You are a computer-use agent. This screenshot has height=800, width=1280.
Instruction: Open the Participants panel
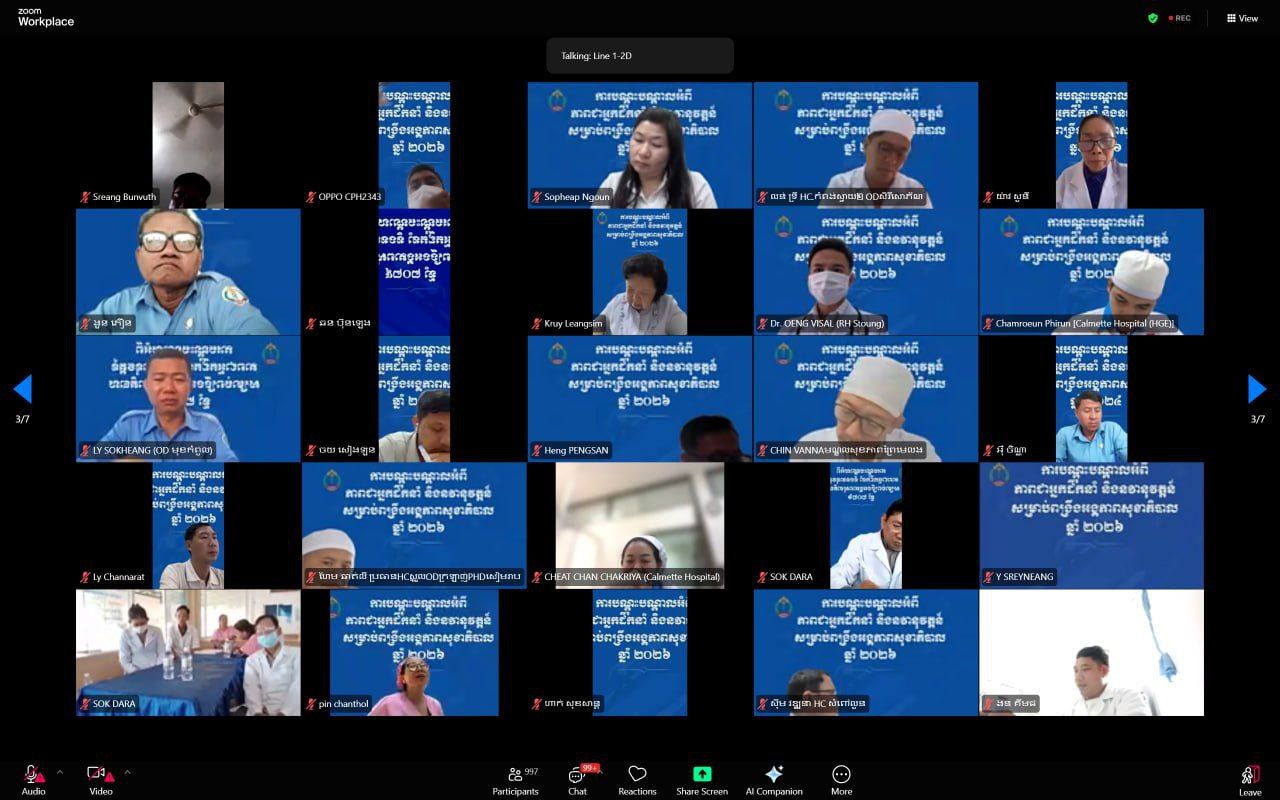point(515,779)
